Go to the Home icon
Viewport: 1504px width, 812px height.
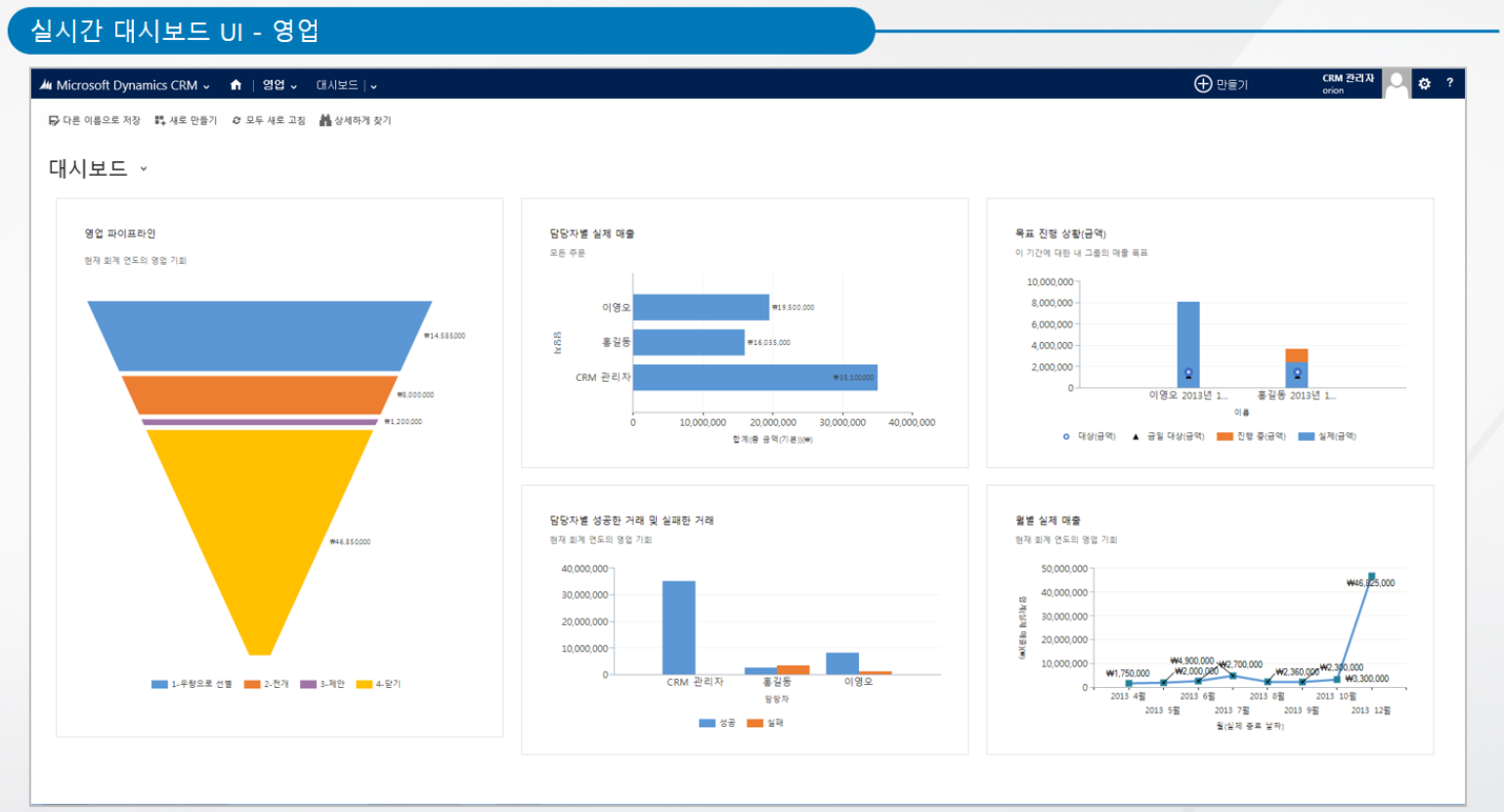[x=236, y=85]
